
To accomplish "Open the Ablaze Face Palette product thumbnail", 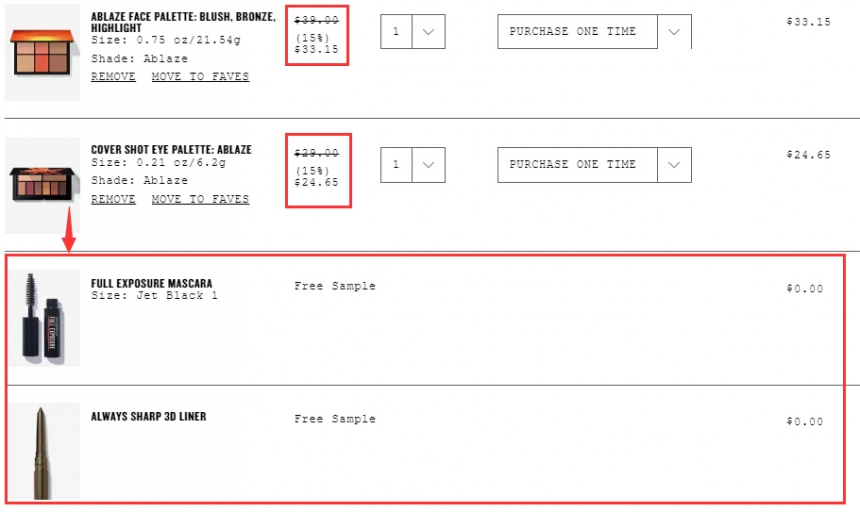I will (42, 52).
